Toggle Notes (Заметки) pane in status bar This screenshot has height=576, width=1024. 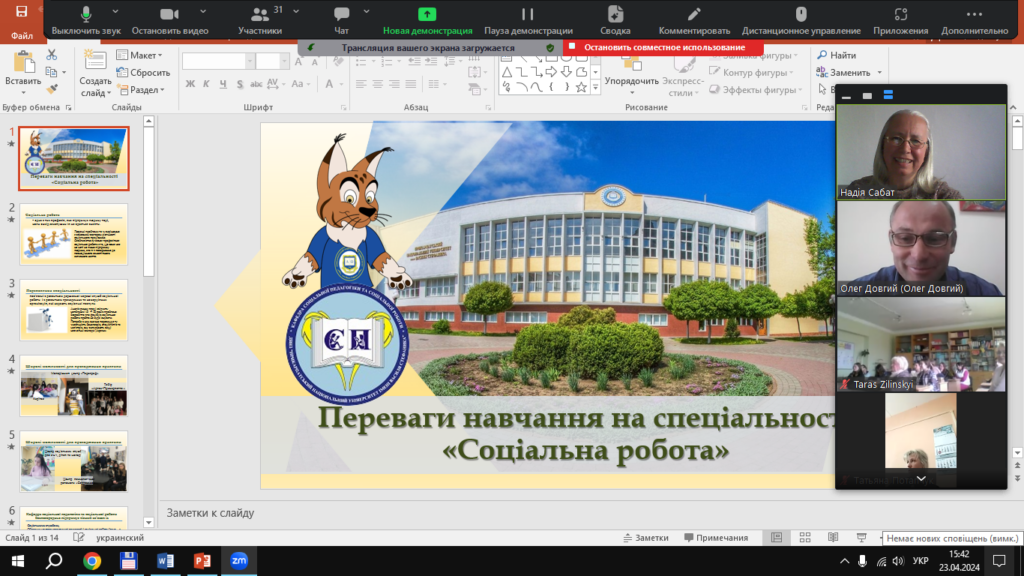[645, 538]
